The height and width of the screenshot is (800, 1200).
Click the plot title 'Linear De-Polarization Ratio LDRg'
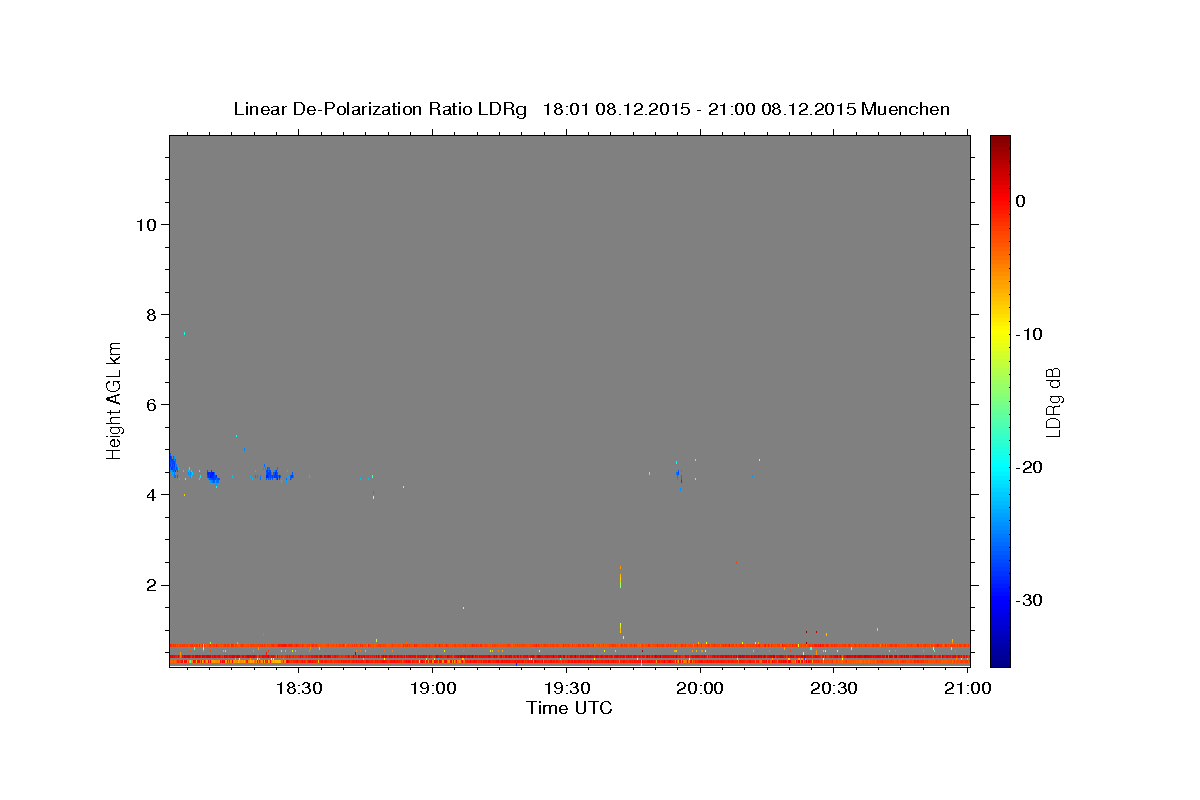click(x=380, y=109)
